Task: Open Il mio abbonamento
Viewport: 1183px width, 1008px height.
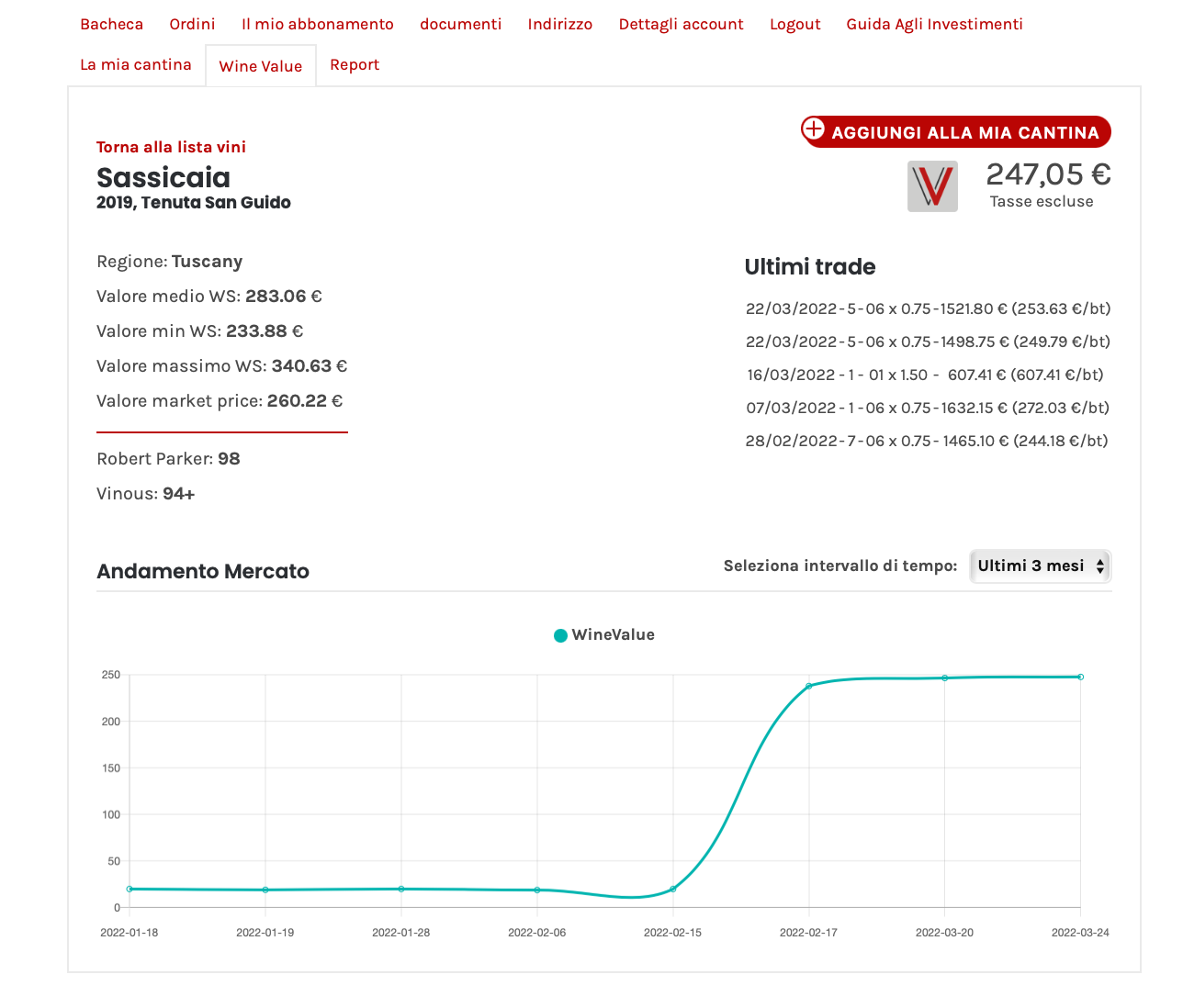Action: click(x=318, y=25)
